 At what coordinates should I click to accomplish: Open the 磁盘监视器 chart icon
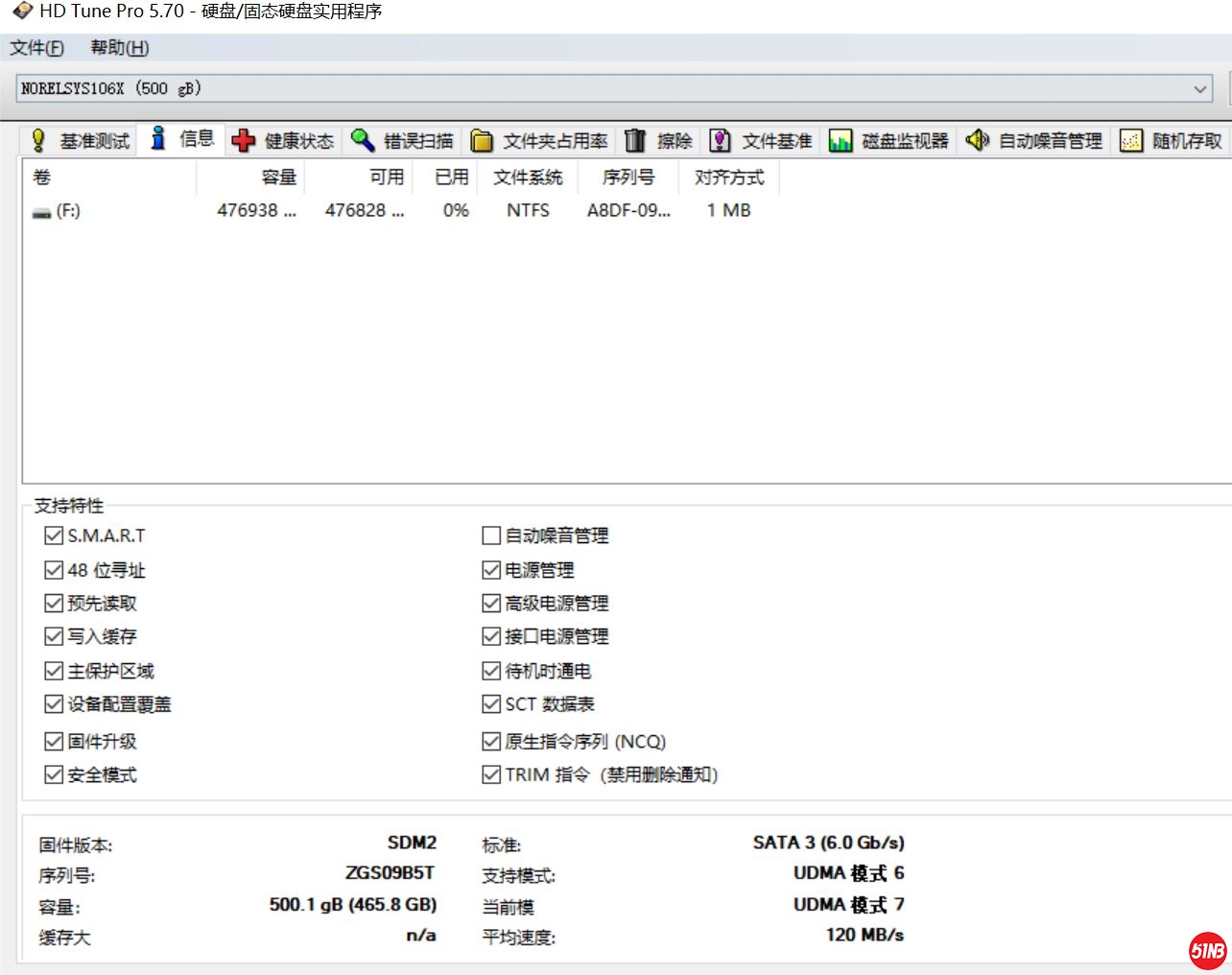coord(841,140)
